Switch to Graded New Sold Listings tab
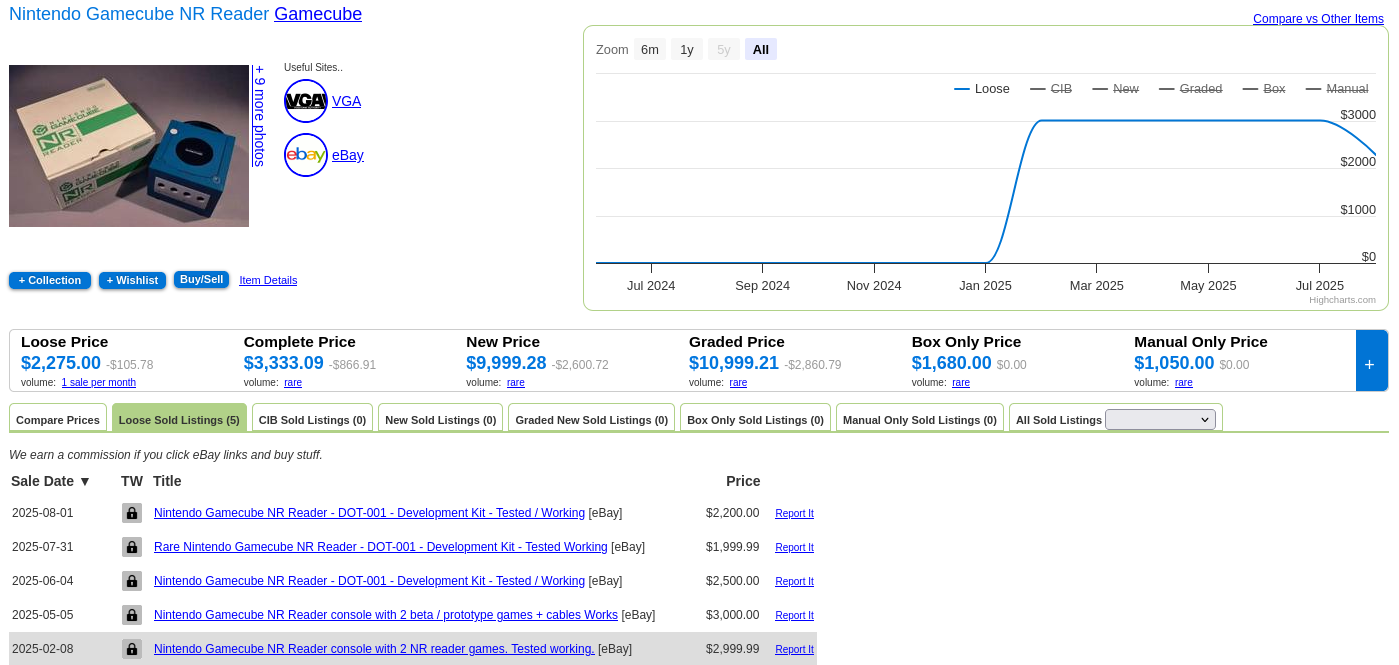The image size is (1399, 665). 591,419
